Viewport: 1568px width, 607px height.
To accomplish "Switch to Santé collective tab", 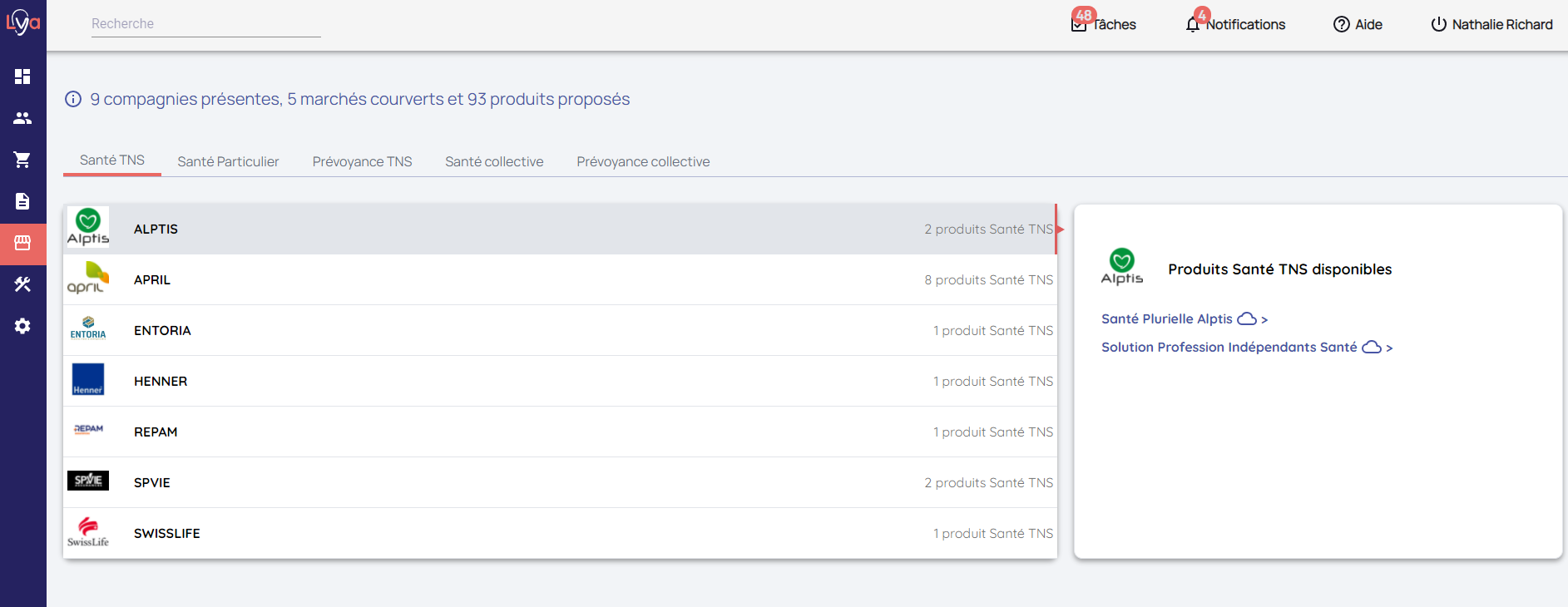I will tap(494, 161).
